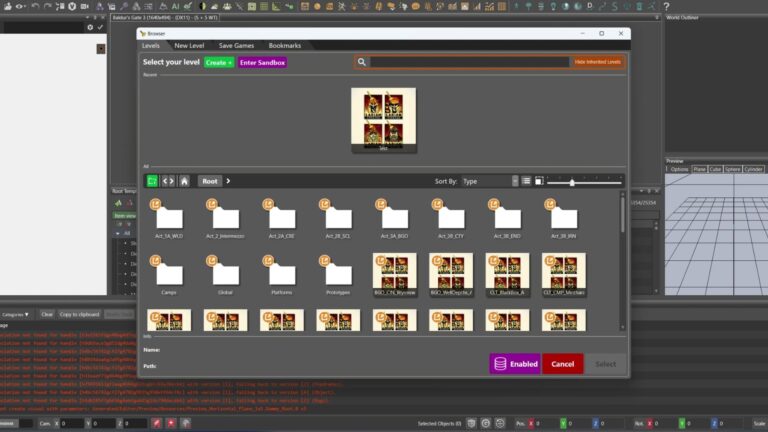The height and width of the screenshot is (432, 768).
Task: Select Plane shape in Preview panel
Action: pos(699,169)
